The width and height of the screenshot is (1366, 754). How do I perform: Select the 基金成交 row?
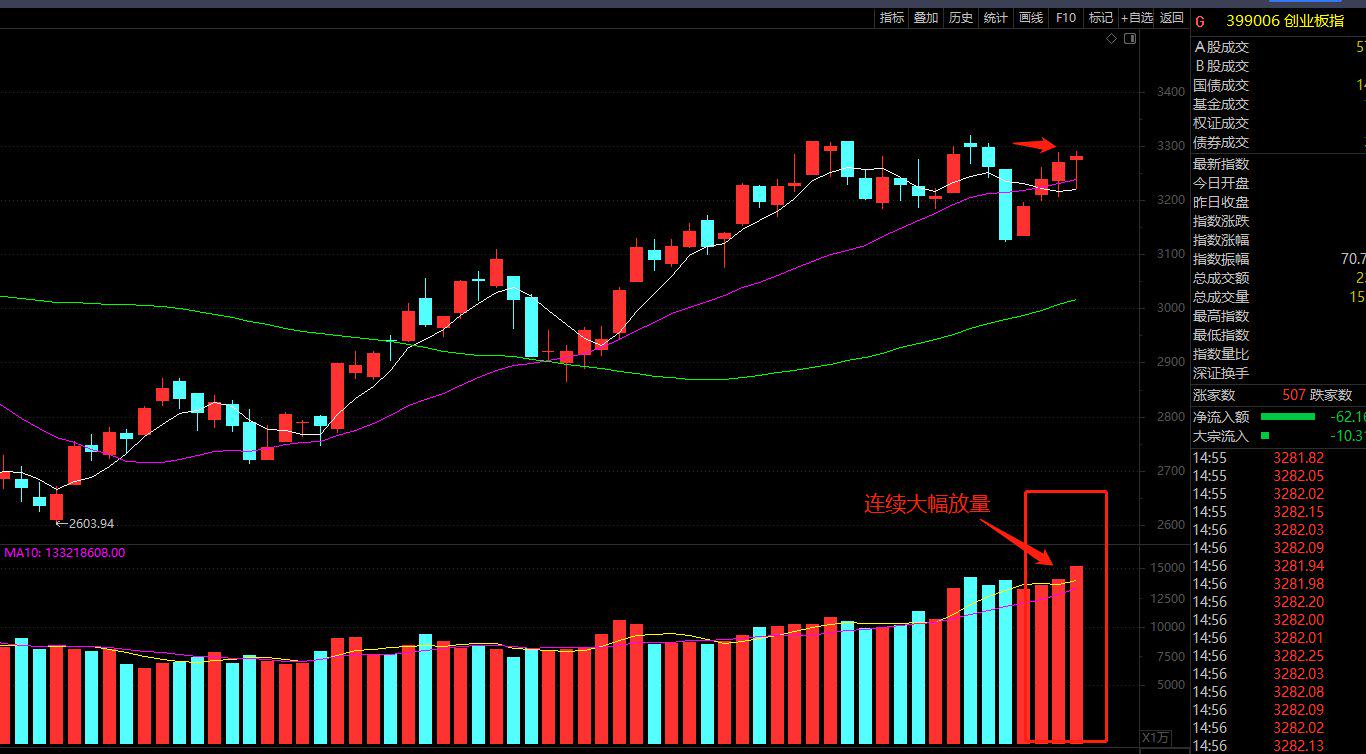1278,104
